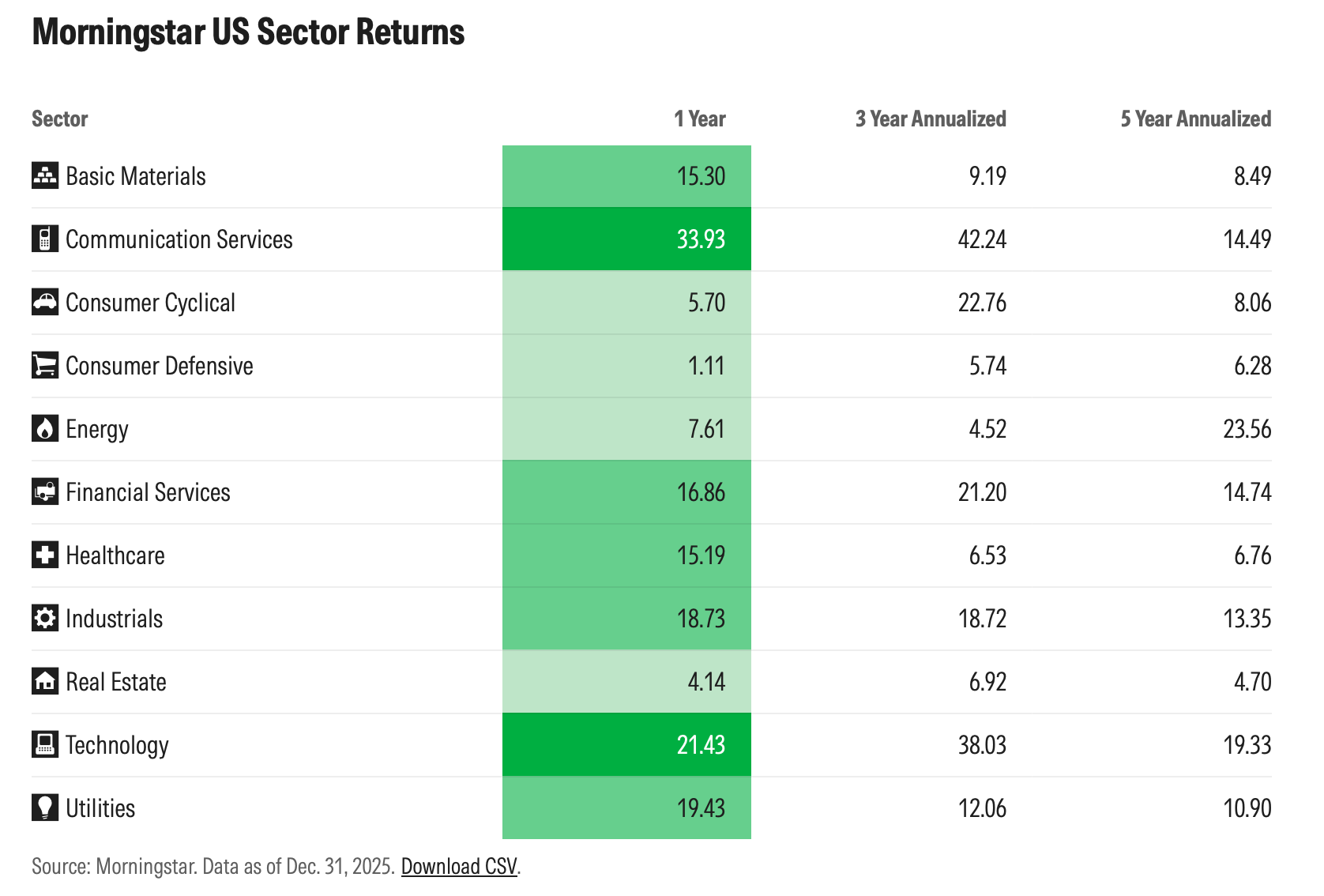Screen dimensions: 1324x896
Task: Click the Utilities lightbulb icon
Action: (45, 808)
